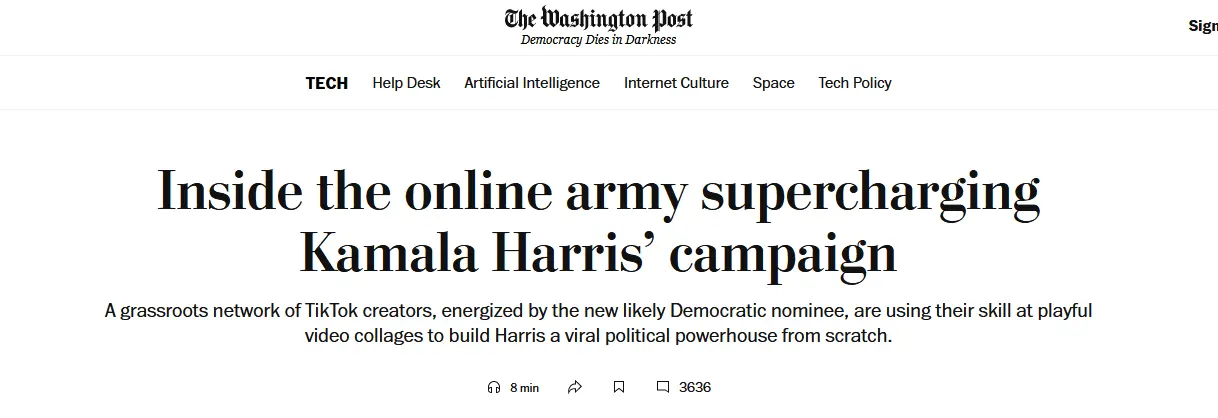Bookmark this article with the save icon
The height and width of the screenshot is (418, 1218).
click(619, 387)
